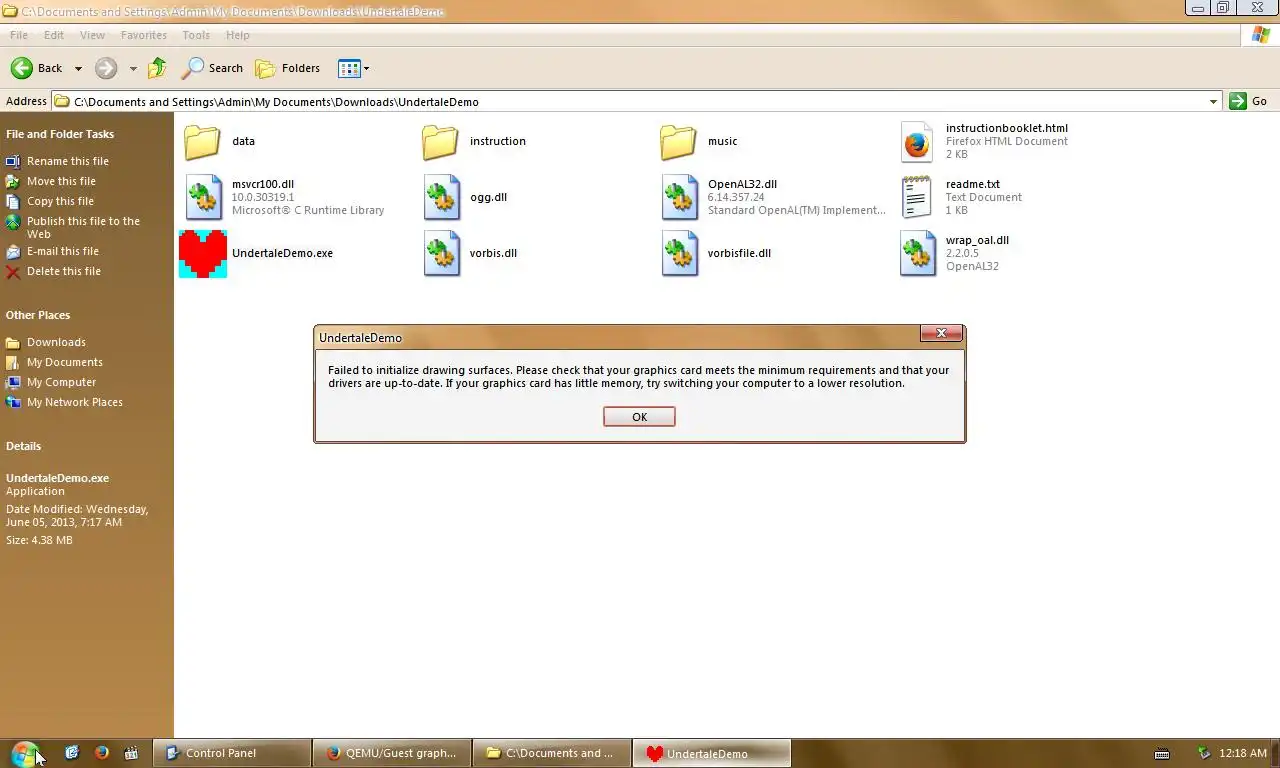Switch to the Control Panel taskbar button
Screen dimensions: 1280x768
pyautogui.click(x=231, y=753)
